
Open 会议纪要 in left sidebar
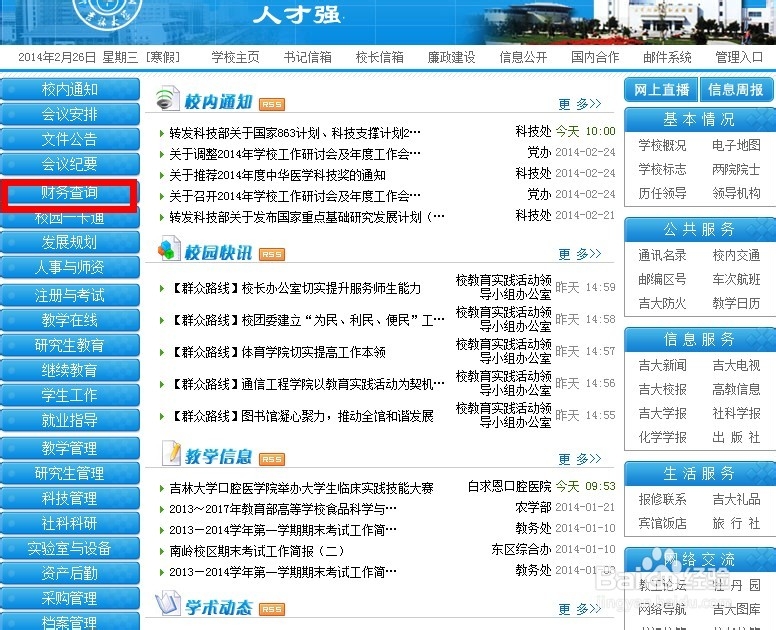(x=70, y=164)
